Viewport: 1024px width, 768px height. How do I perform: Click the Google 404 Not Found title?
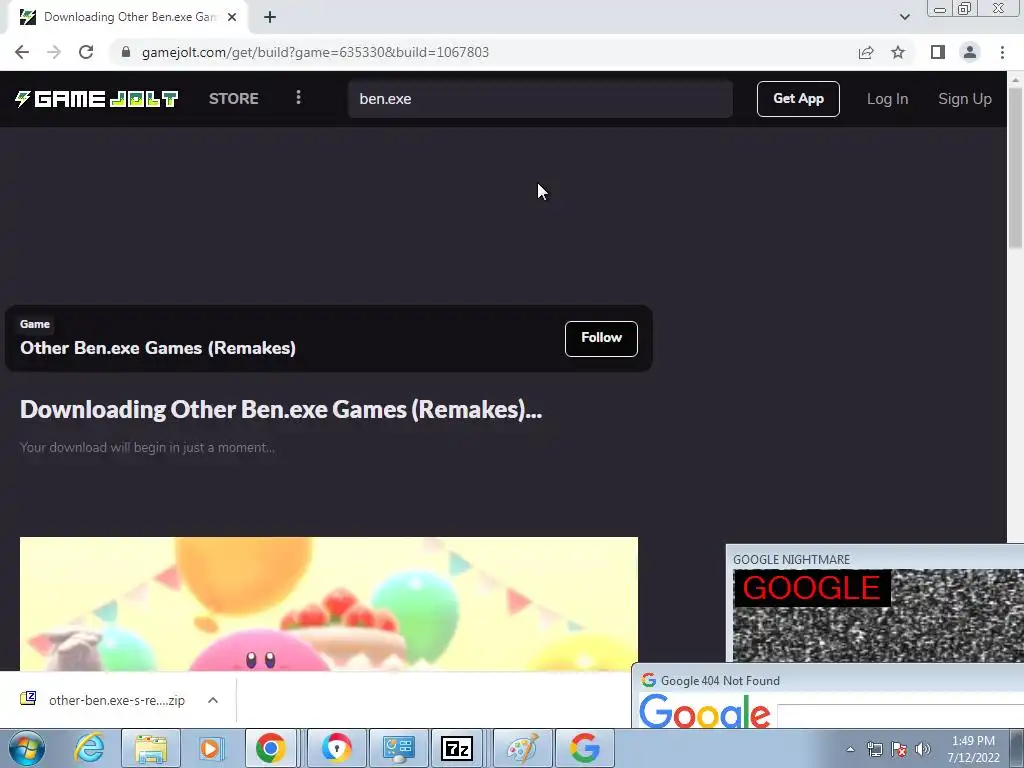click(x=720, y=680)
